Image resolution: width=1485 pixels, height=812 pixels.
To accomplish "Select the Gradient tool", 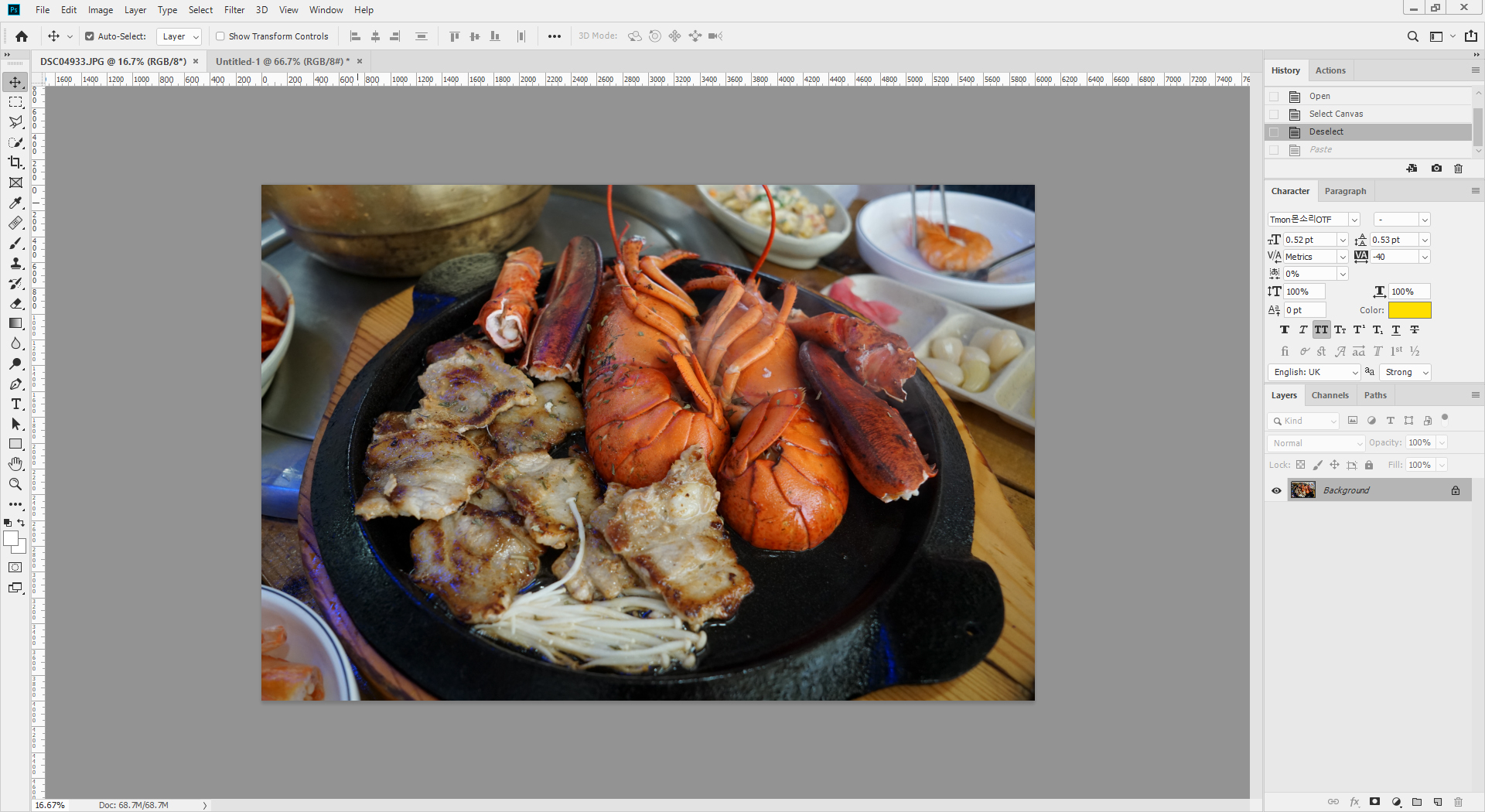I will [15, 323].
